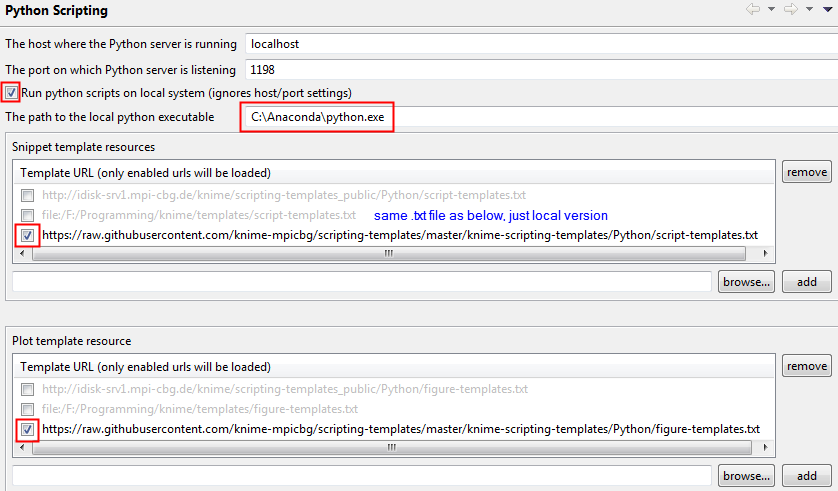Image resolution: width=838 pixels, height=491 pixels.
Task: Open the back history dropdown arrow
Action: [x=771, y=9]
